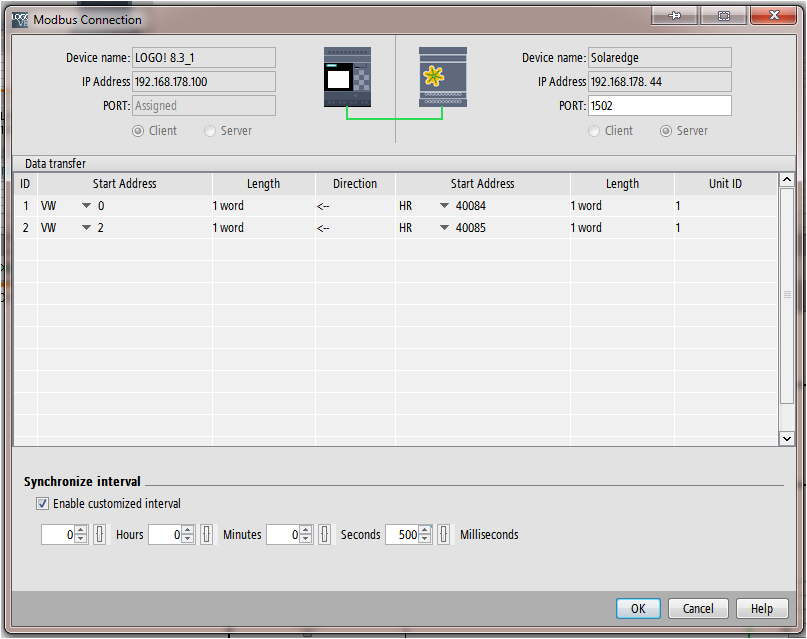This screenshot has height=639, width=807.
Task: Confirm the dialog with OK
Action: click(638, 609)
